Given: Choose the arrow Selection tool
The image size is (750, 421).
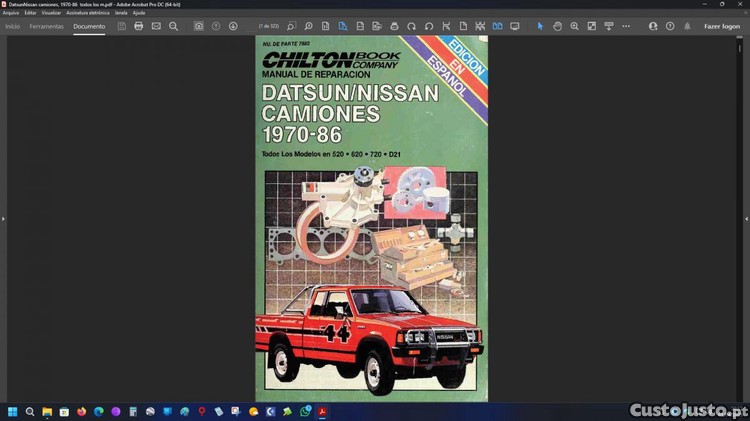Looking at the screenshot, I should click(x=540, y=26).
